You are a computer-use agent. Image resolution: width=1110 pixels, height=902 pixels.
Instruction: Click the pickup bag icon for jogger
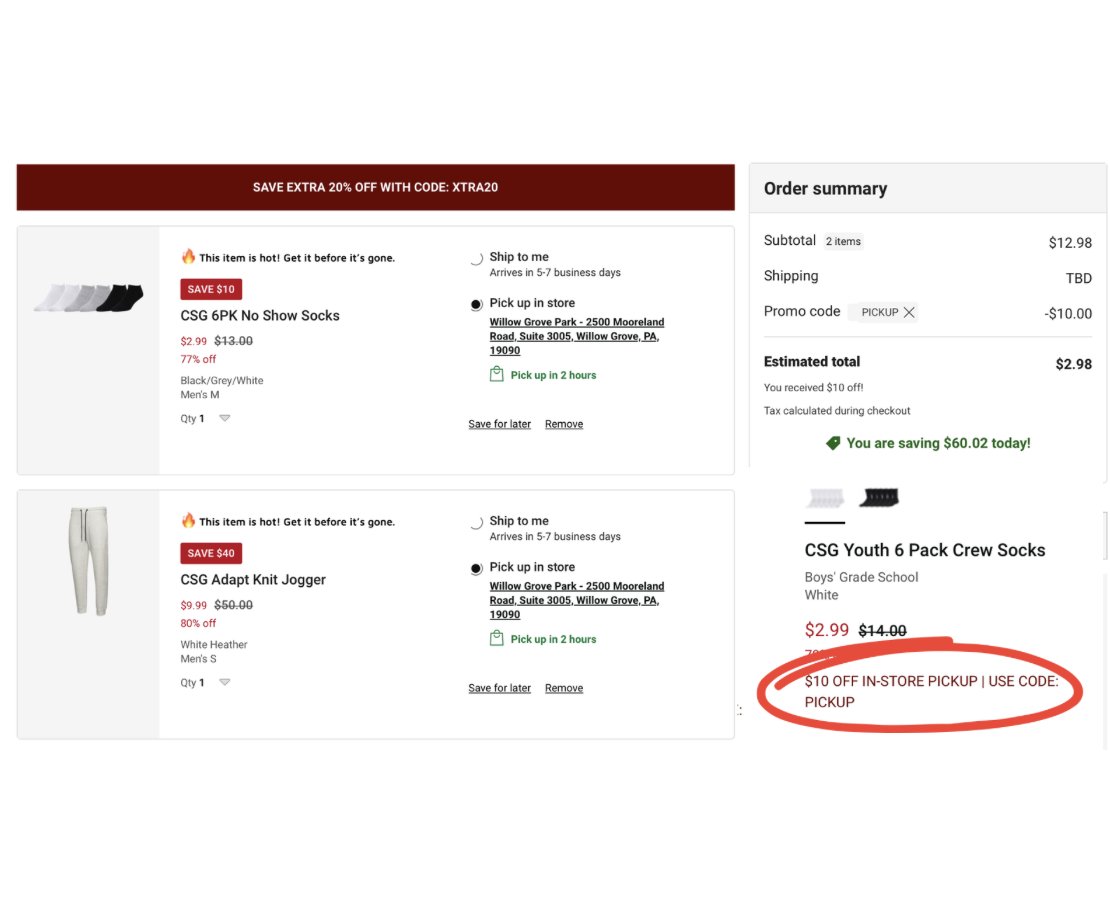coord(497,638)
